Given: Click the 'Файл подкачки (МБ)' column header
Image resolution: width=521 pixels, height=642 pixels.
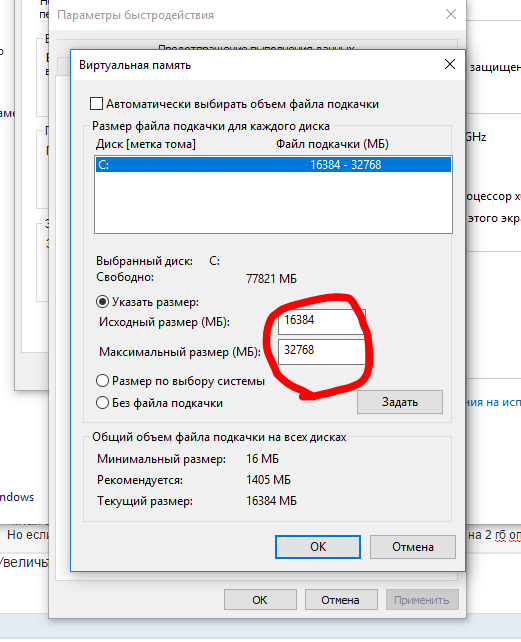Looking at the screenshot, I should (x=332, y=144).
